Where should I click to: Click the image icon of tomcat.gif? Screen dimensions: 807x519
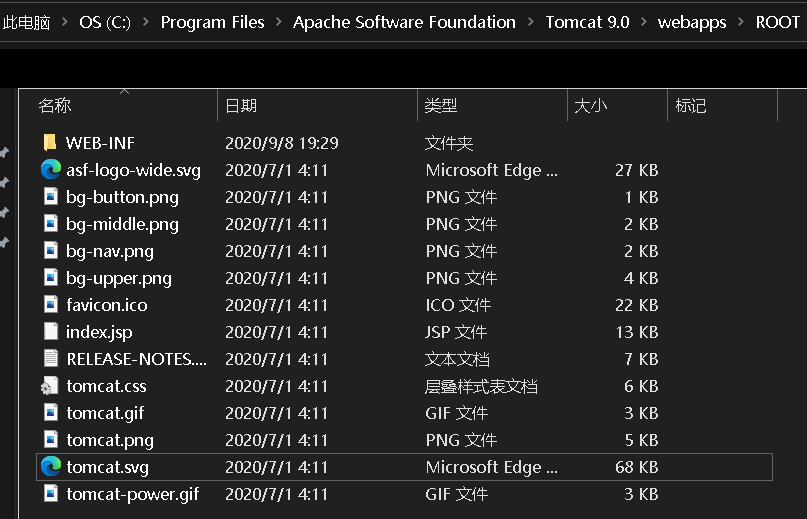[50, 412]
